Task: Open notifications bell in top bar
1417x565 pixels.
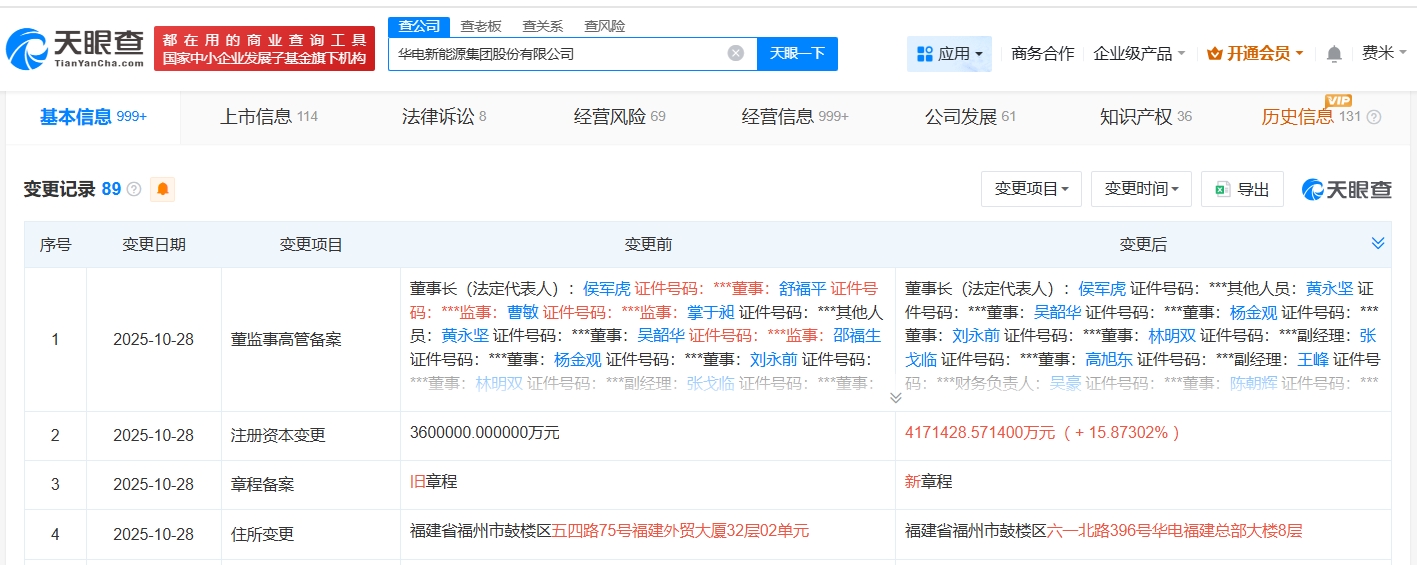Action: click(x=1334, y=54)
